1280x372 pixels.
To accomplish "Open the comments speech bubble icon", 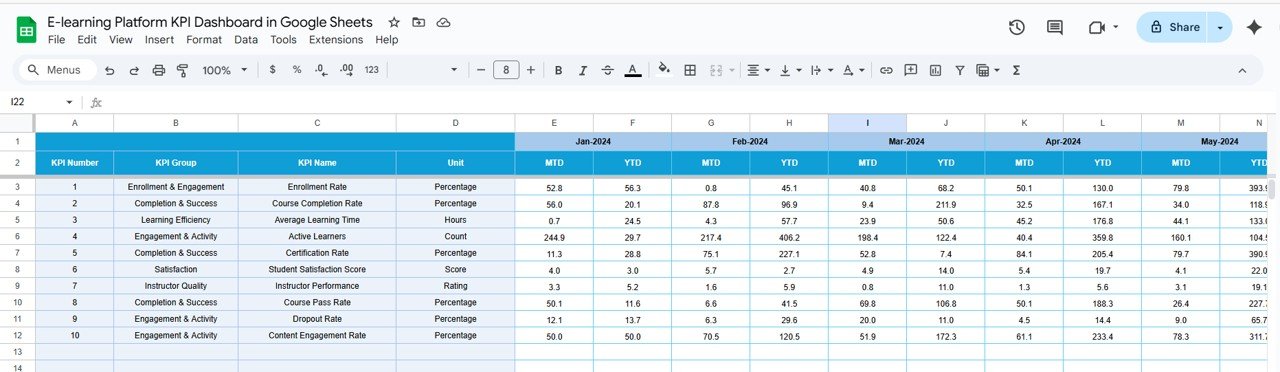I will tap(1055, 27).
